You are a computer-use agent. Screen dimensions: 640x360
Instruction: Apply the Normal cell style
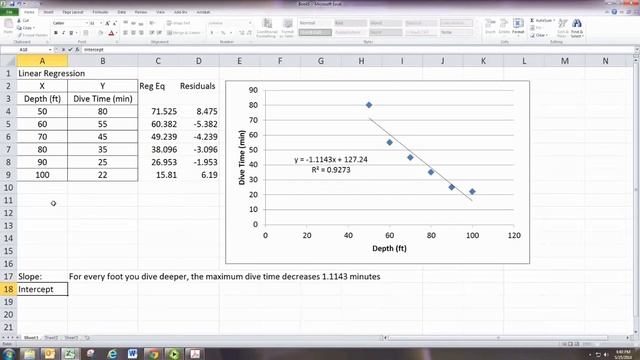(315, 23)
